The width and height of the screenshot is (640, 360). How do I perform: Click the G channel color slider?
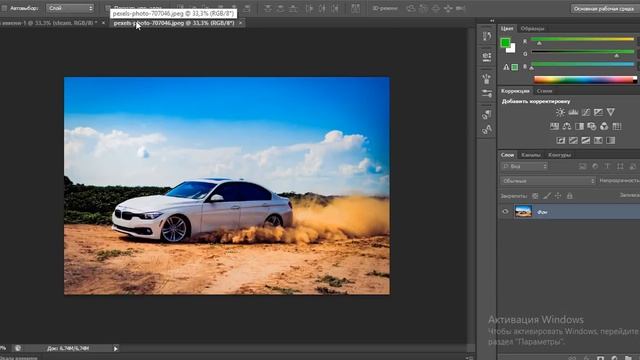pos(582,52)
